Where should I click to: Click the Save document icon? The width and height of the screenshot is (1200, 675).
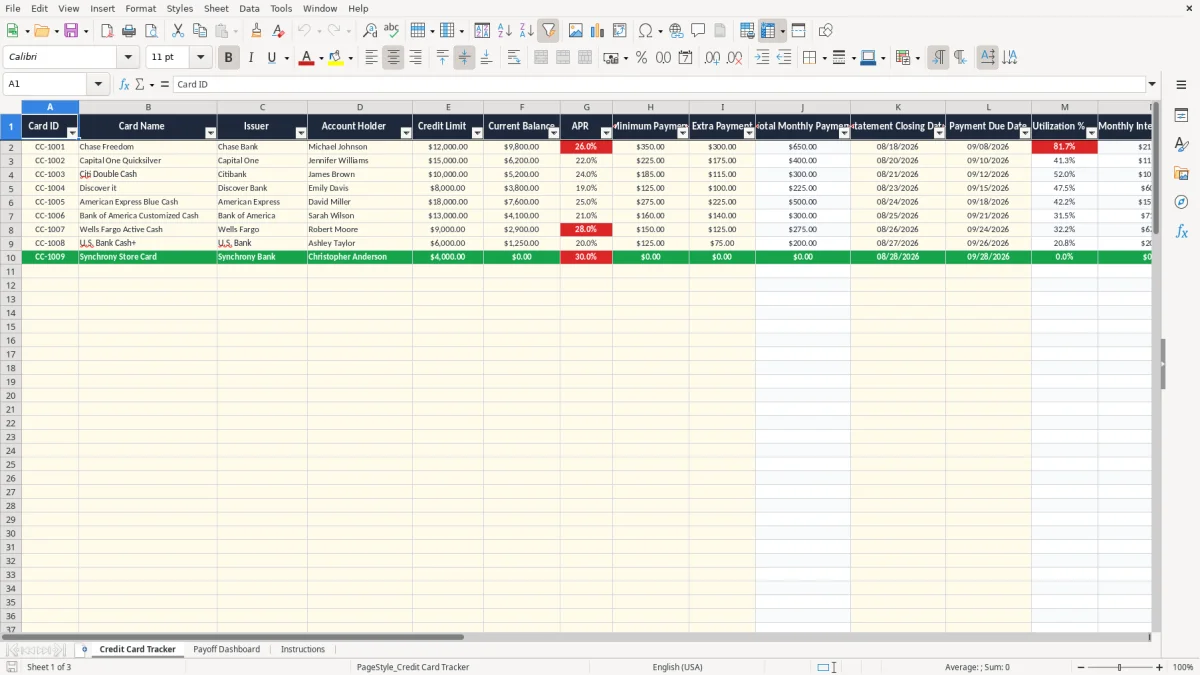[x=71, y=31]
